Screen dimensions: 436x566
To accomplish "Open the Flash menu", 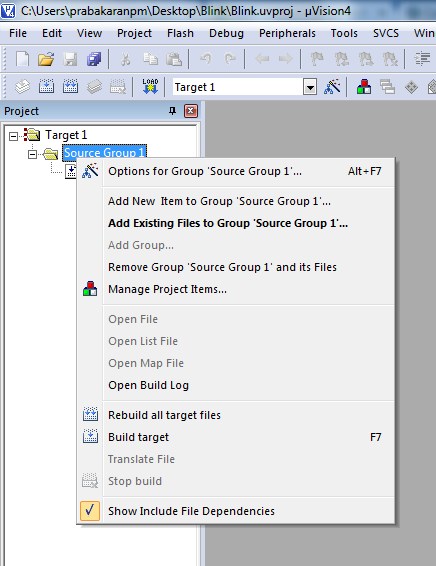I will coord(180,33).
